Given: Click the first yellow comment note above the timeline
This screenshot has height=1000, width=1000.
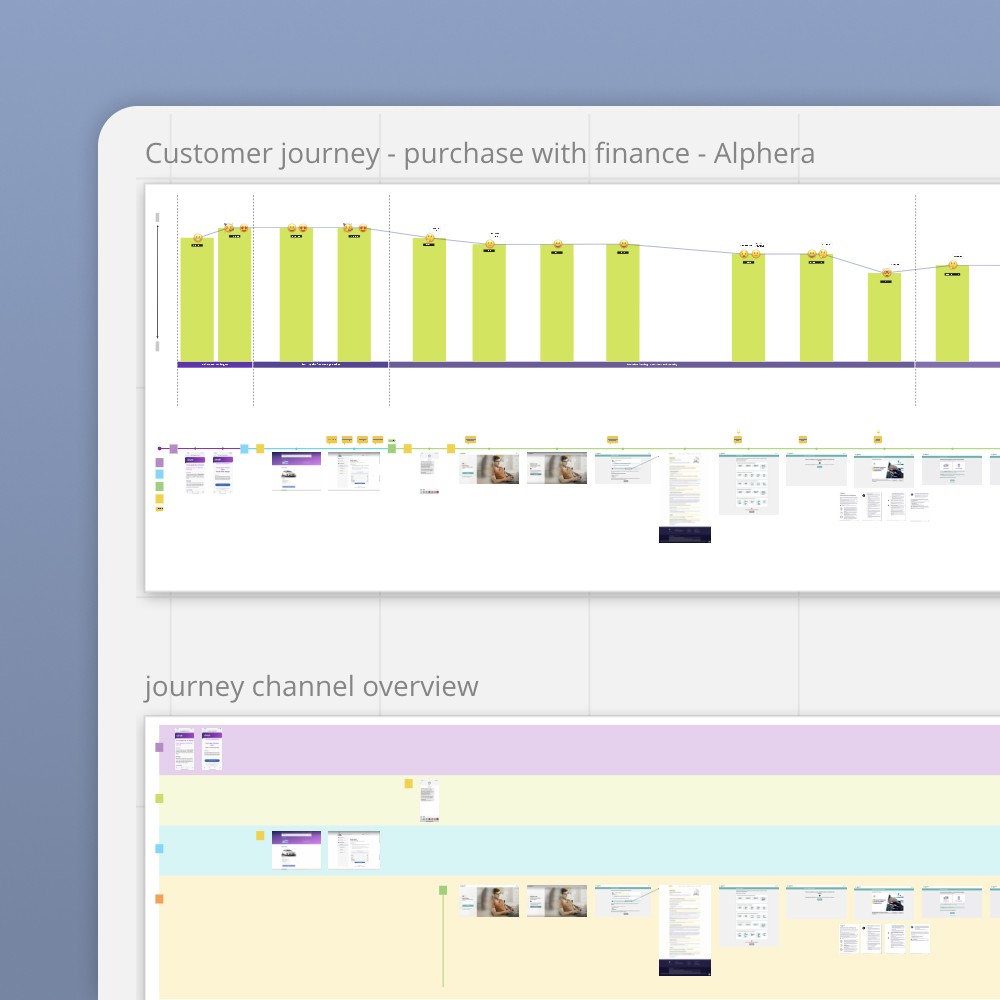Looking at the screenshot, I should [332, 439].
